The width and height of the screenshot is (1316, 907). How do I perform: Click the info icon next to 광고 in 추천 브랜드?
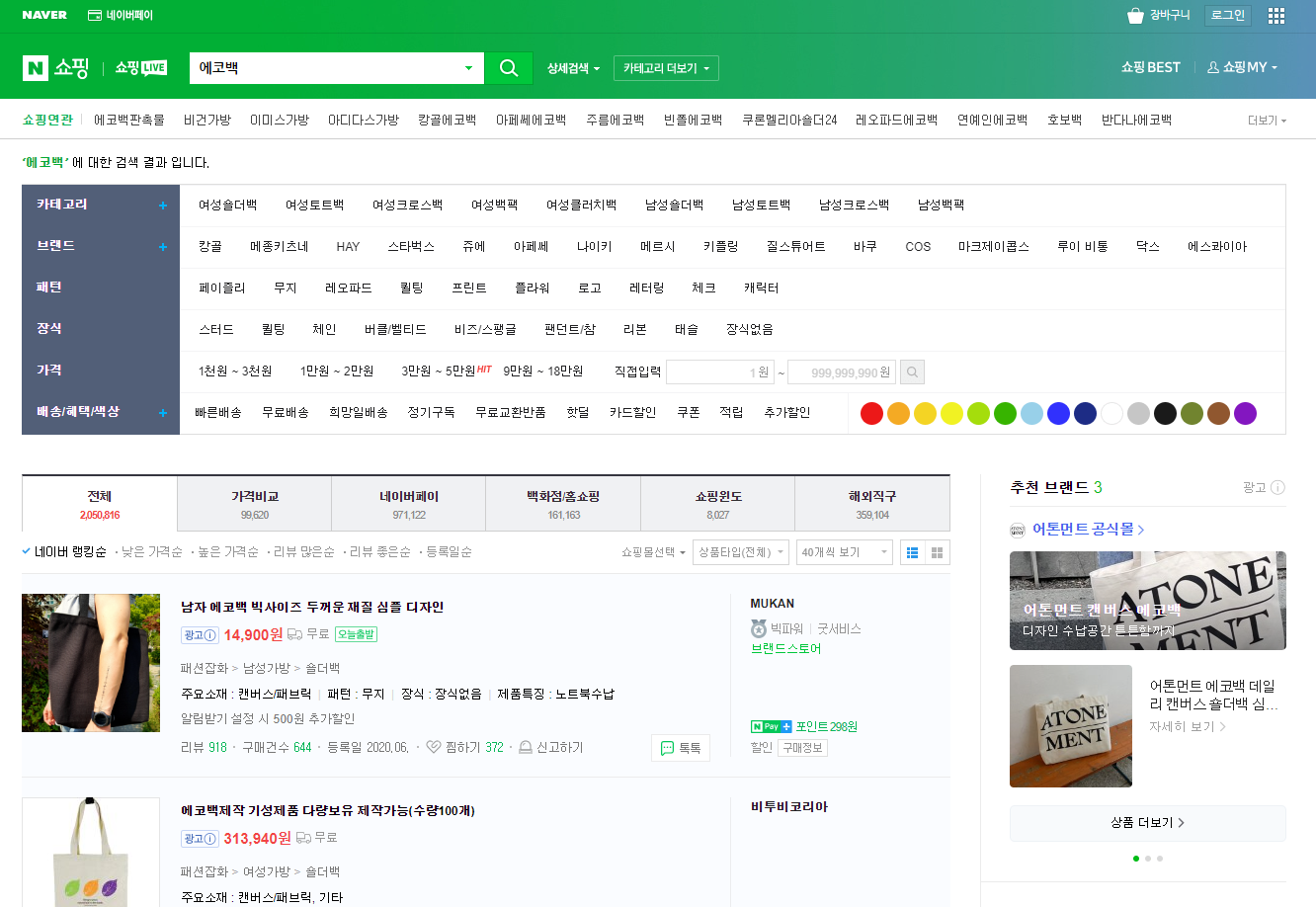click(x=1277, y=488)
